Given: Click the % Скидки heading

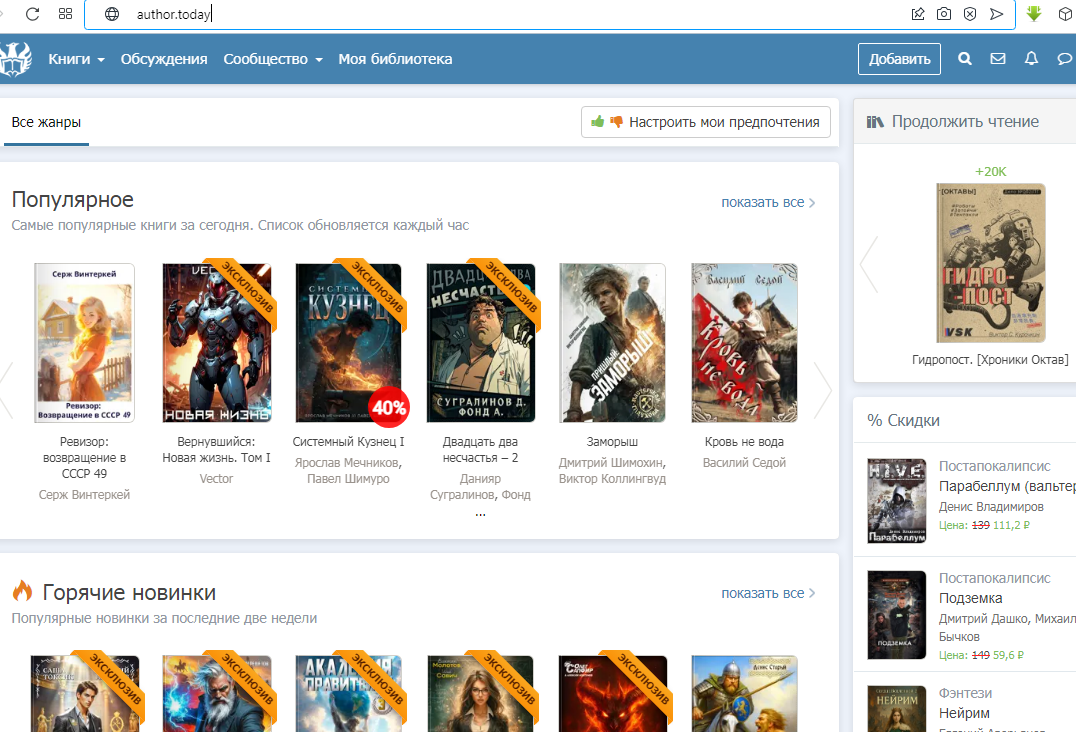Looking at the screenshot, I should 903,421.
